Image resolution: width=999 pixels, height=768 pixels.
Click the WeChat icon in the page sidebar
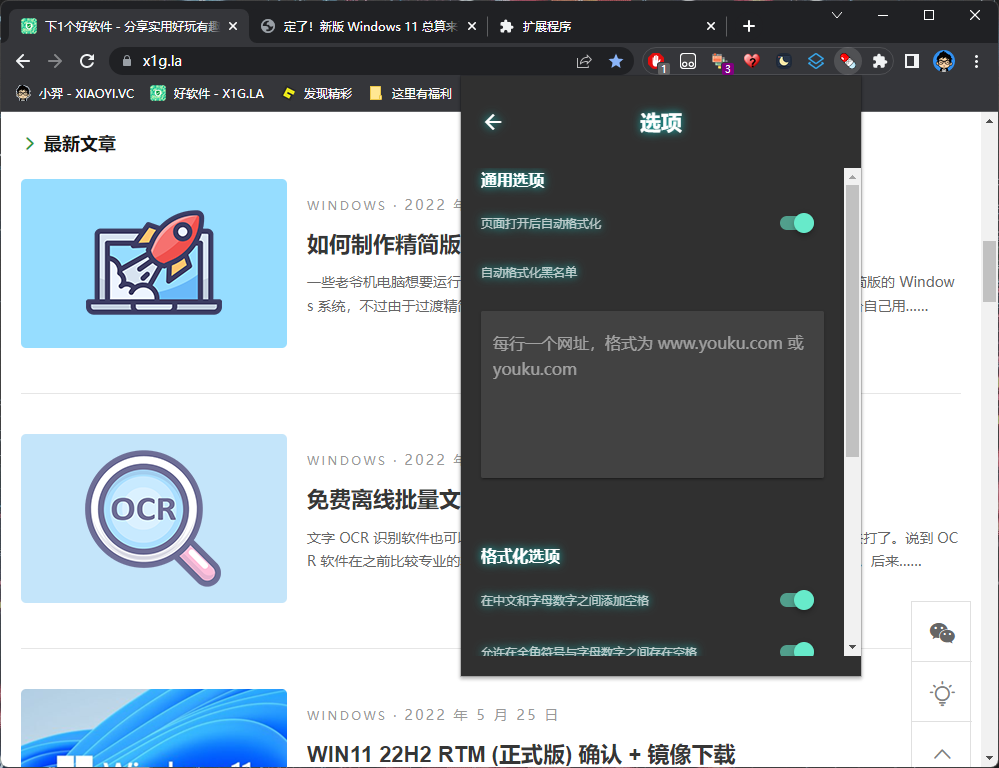941,632
